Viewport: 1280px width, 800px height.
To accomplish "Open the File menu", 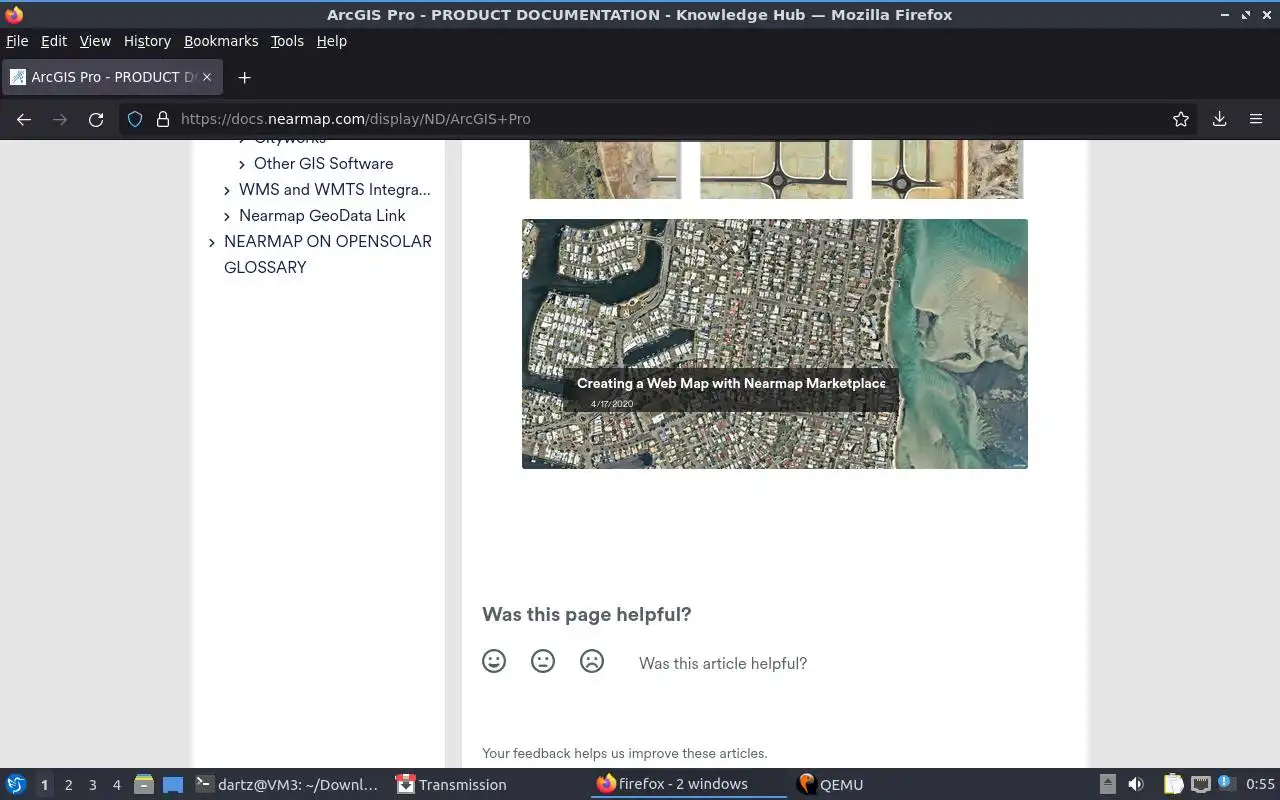I will click(x=17, y=41).
